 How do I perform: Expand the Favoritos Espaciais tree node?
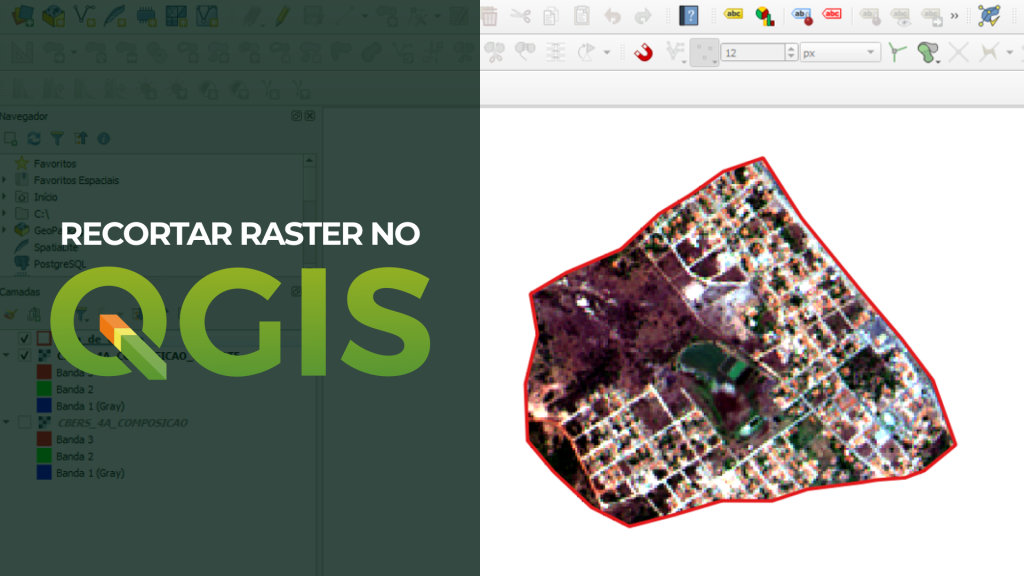5,180
